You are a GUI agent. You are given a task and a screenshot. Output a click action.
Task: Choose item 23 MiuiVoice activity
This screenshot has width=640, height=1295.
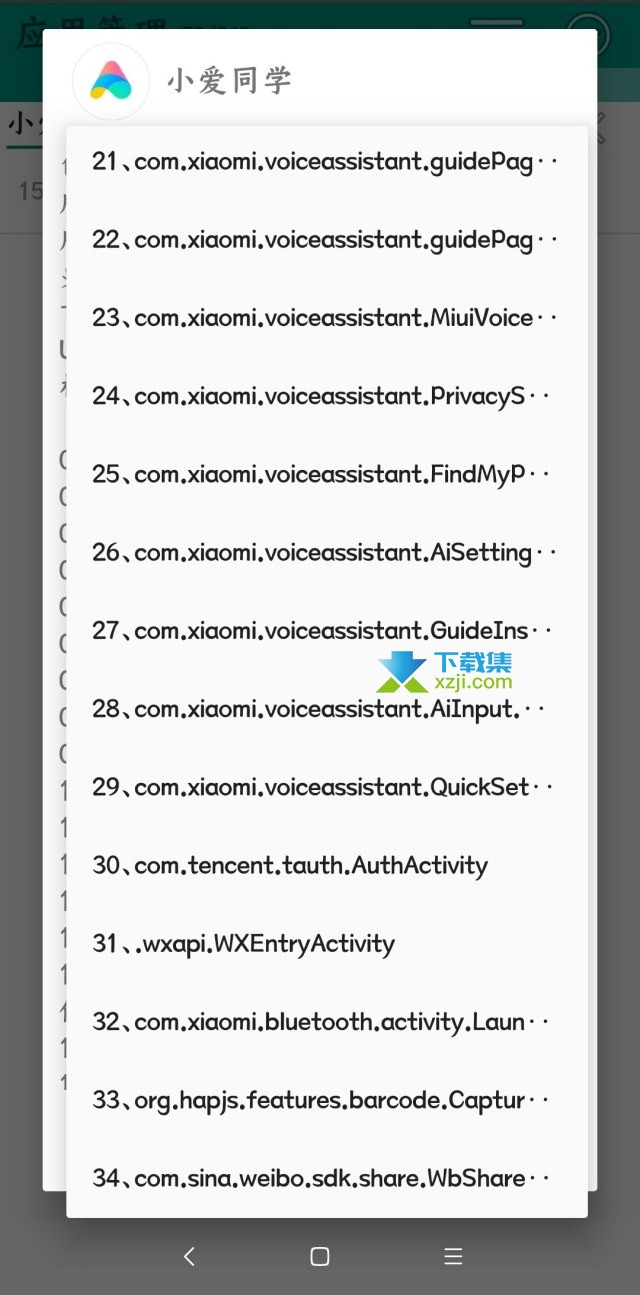(327, 318)
